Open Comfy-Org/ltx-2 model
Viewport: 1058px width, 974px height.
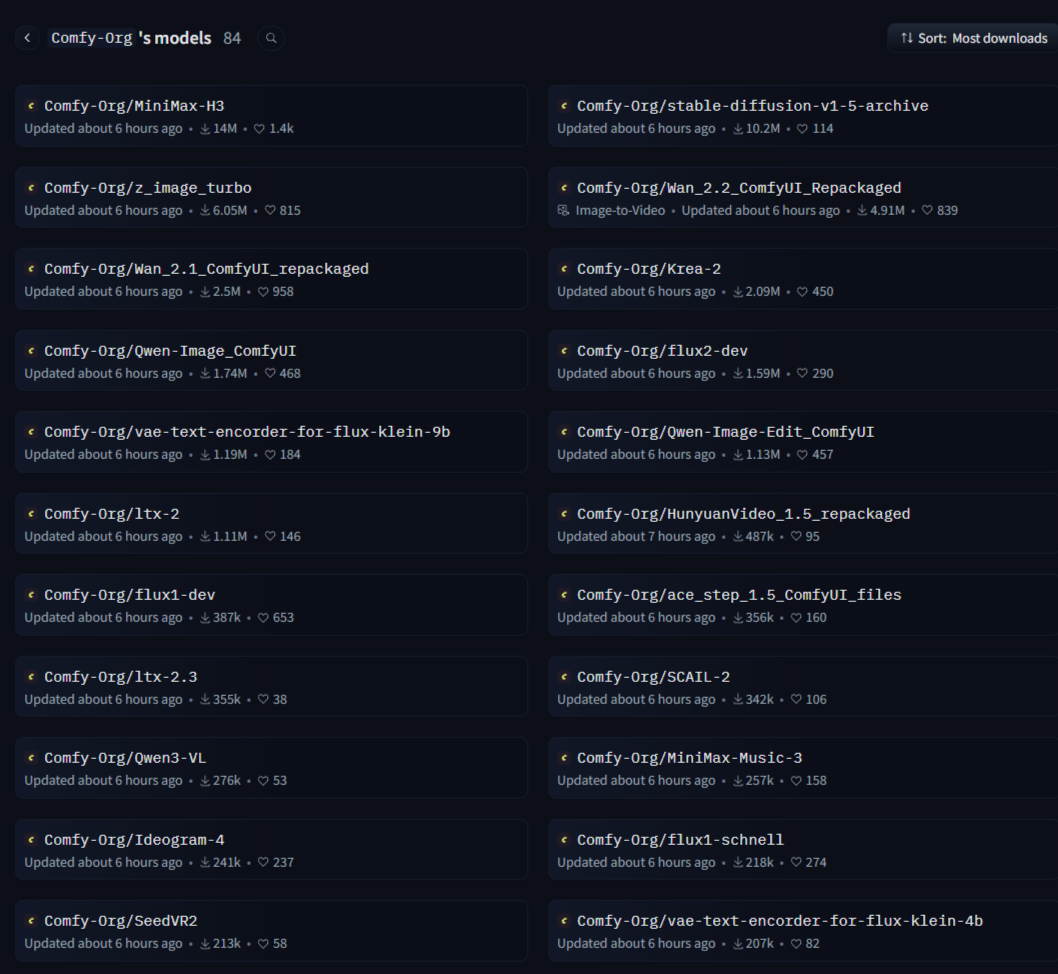271,523
